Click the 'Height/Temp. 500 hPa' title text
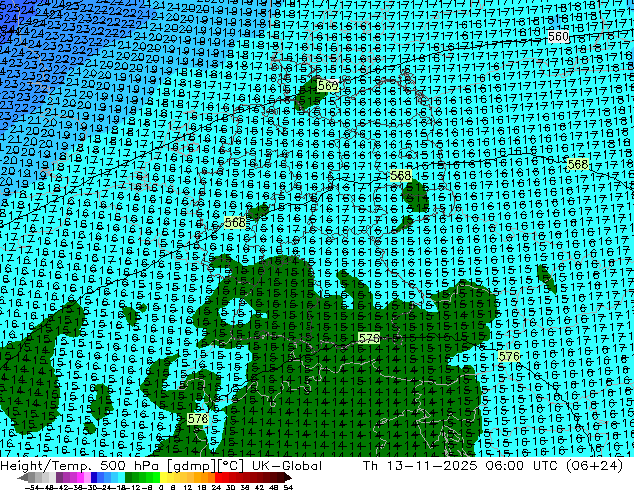This screenshot has height=490, width=634. click(x=79, y=466)
